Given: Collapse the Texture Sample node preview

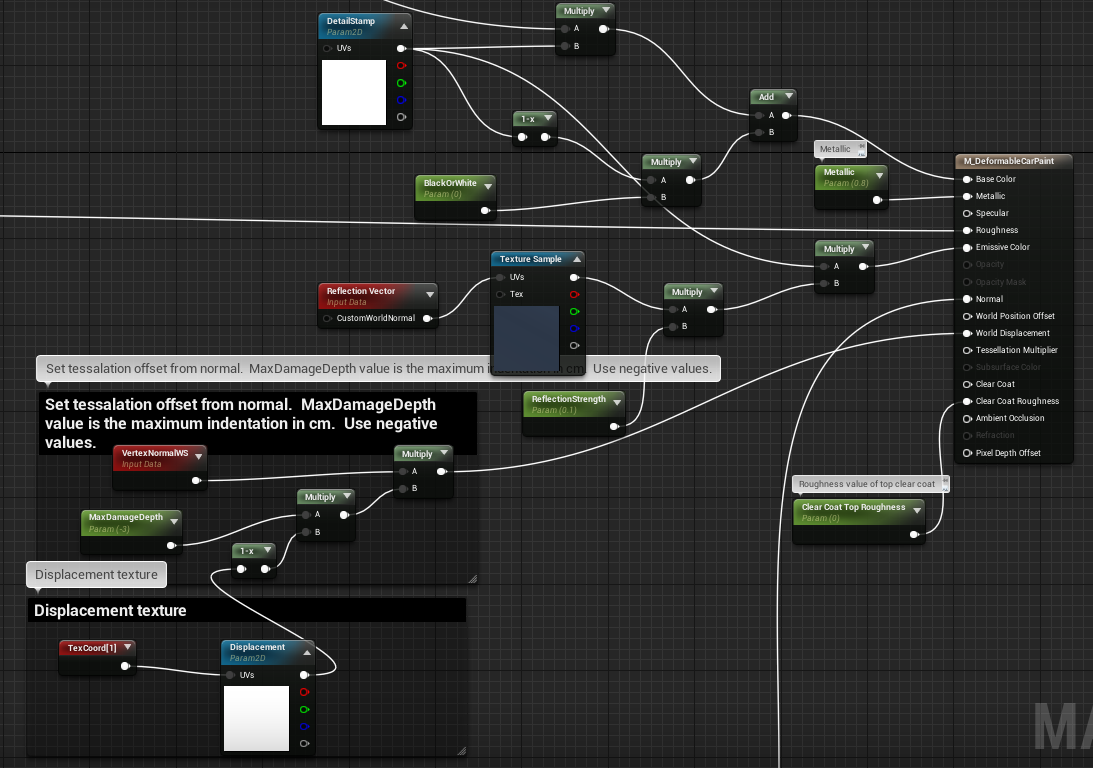Looking at the screenshot, I should click(x=574, y=260).
